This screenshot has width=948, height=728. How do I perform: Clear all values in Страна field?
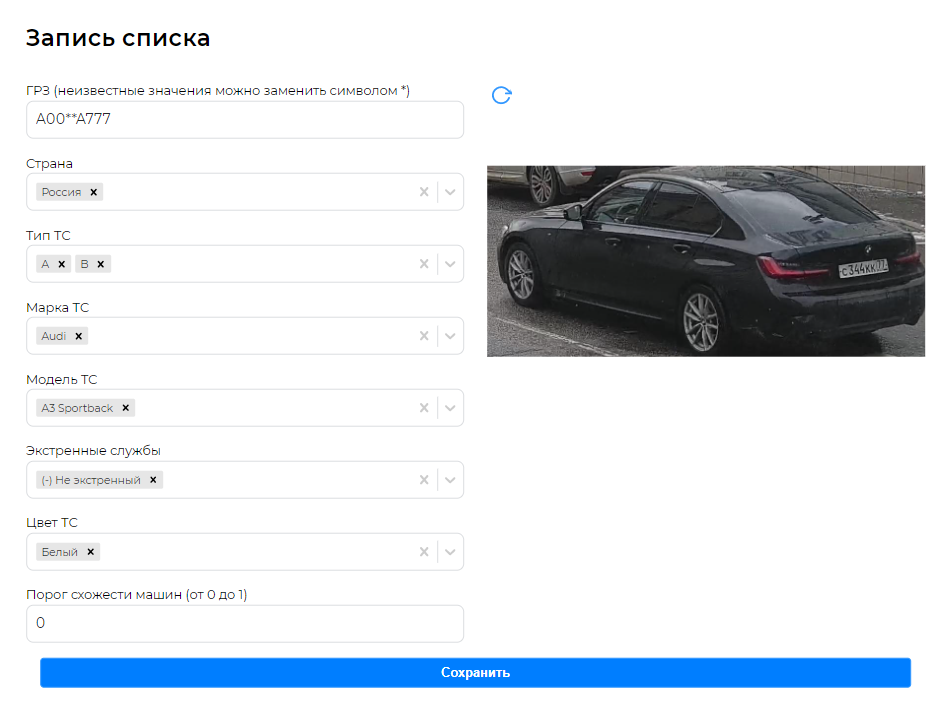pyautogui.click(x=424, y=192)
